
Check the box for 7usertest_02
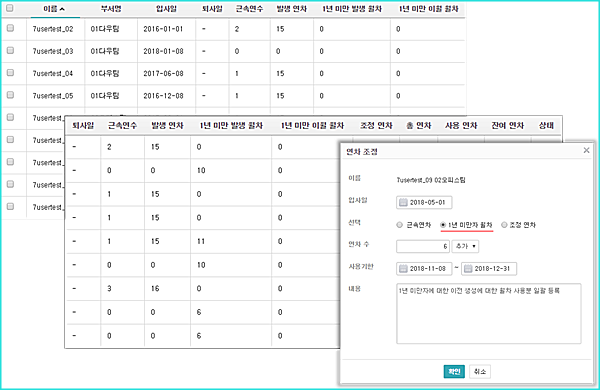point(10,28)
